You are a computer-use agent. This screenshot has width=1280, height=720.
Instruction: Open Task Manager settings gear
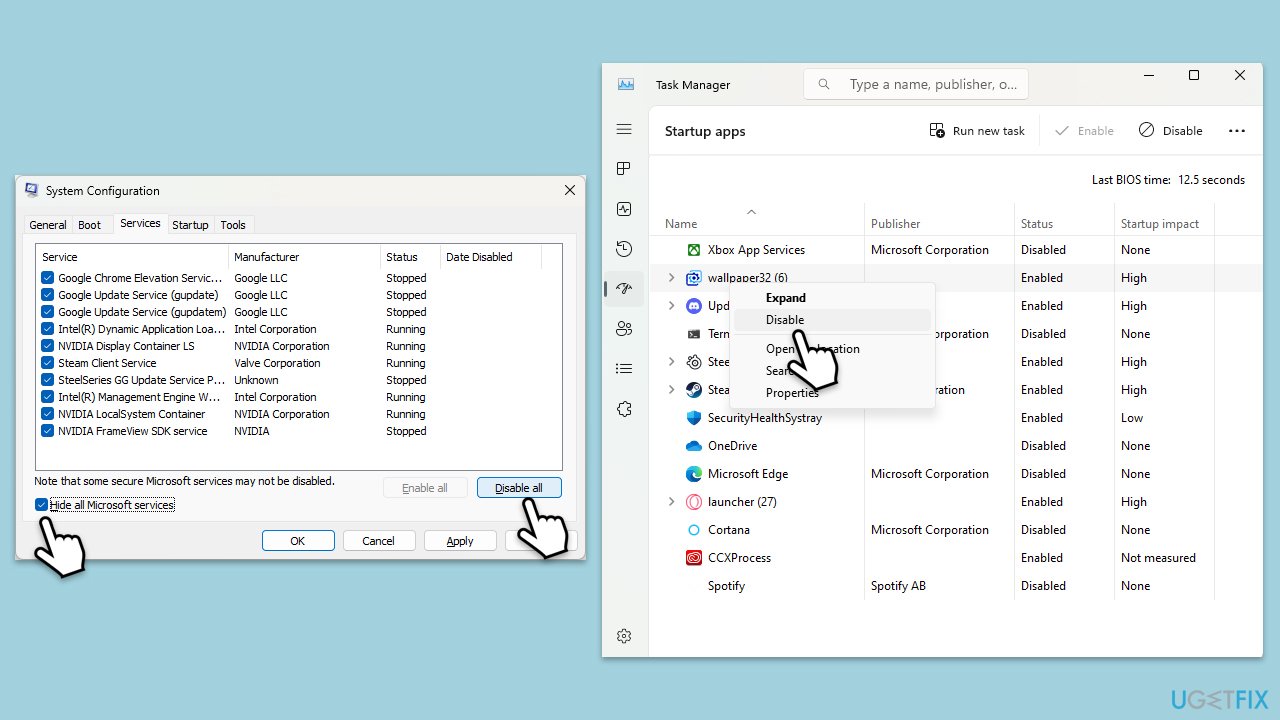[624, 636]
